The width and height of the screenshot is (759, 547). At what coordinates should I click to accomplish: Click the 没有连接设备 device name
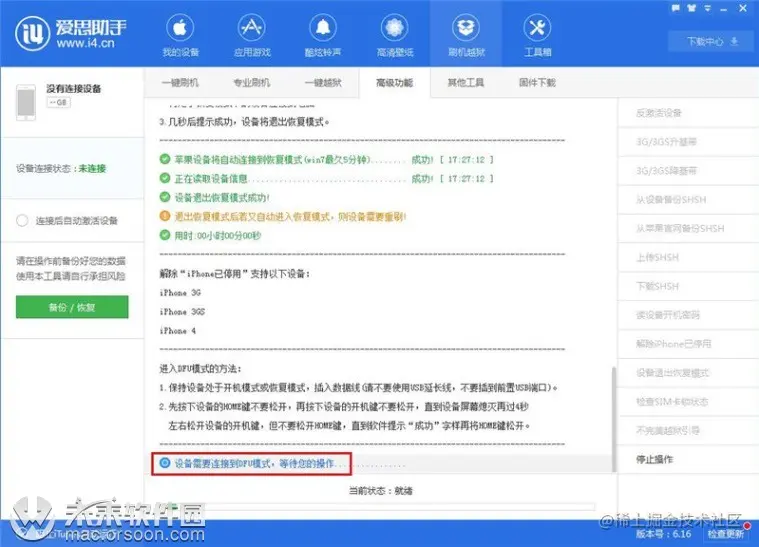click(74, 89)
